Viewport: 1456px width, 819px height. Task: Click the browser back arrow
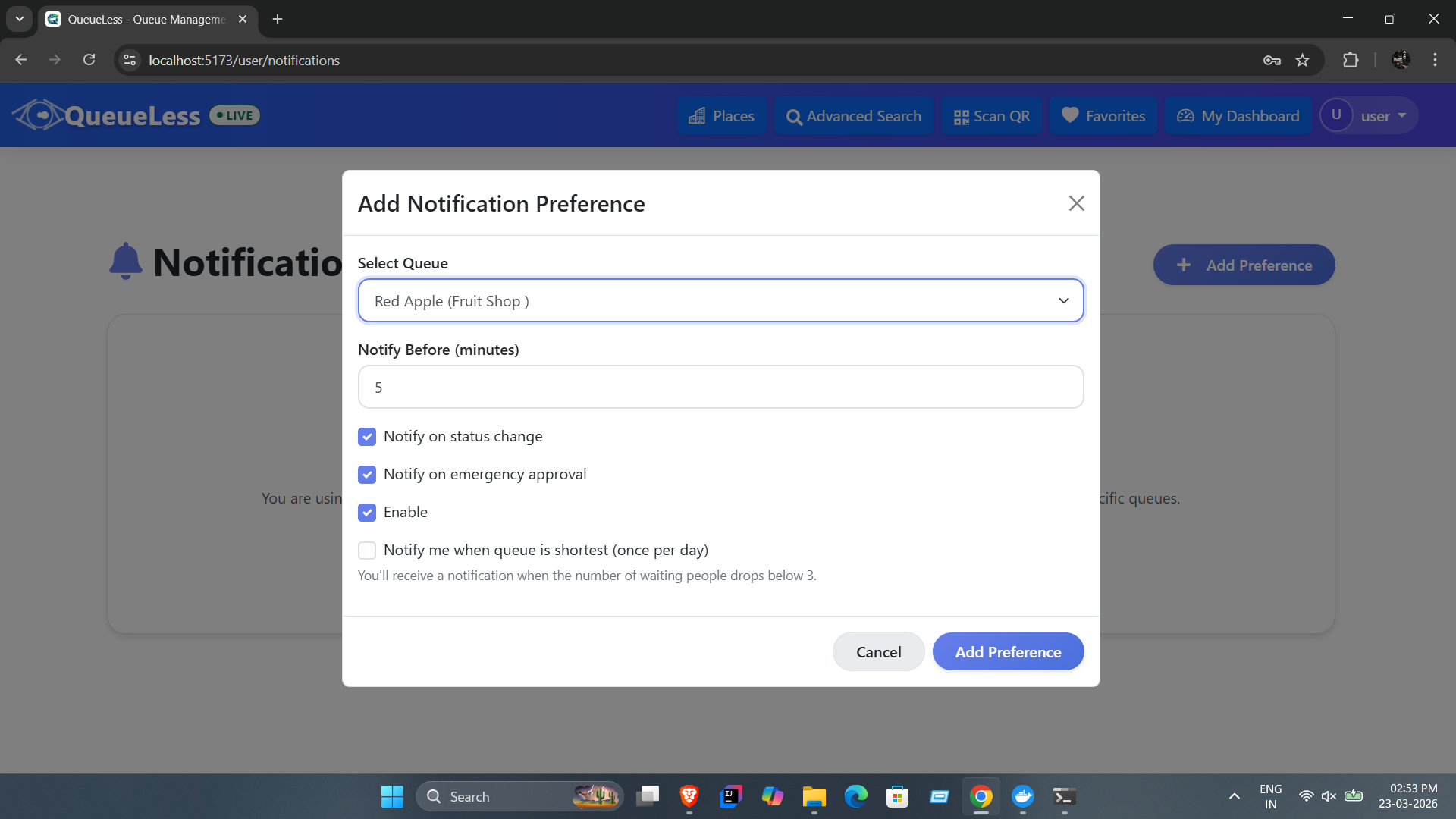click(21, 60)
